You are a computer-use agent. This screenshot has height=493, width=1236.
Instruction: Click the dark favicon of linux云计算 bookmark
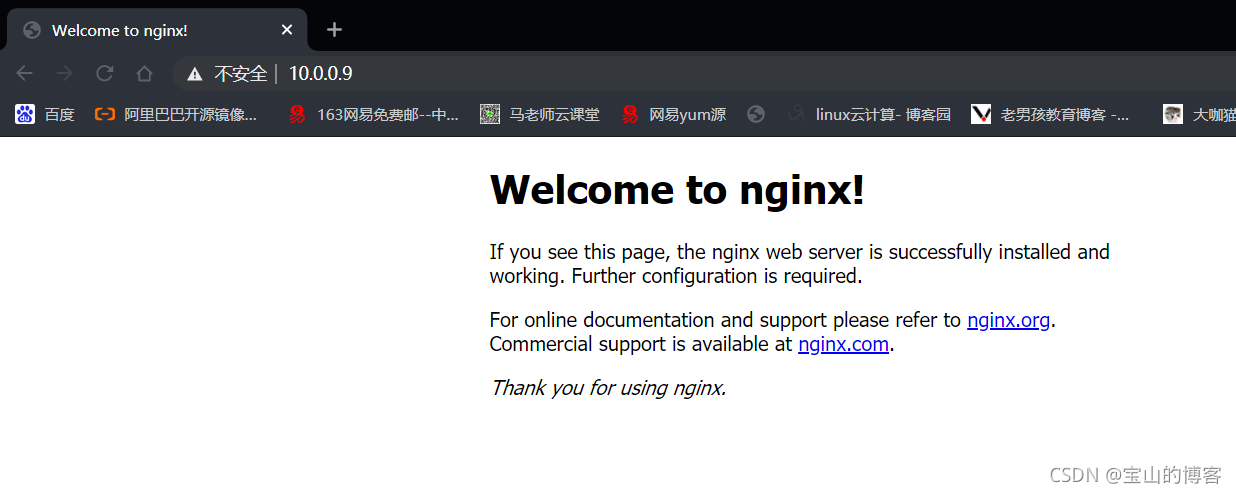click(796, 114)
